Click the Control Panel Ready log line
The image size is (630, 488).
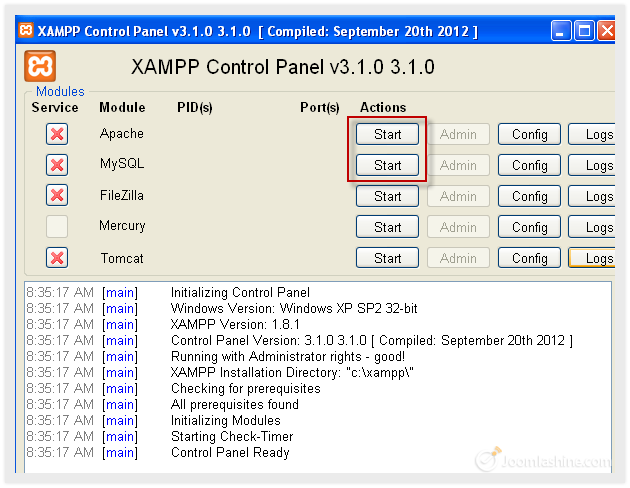coord(229,453)
